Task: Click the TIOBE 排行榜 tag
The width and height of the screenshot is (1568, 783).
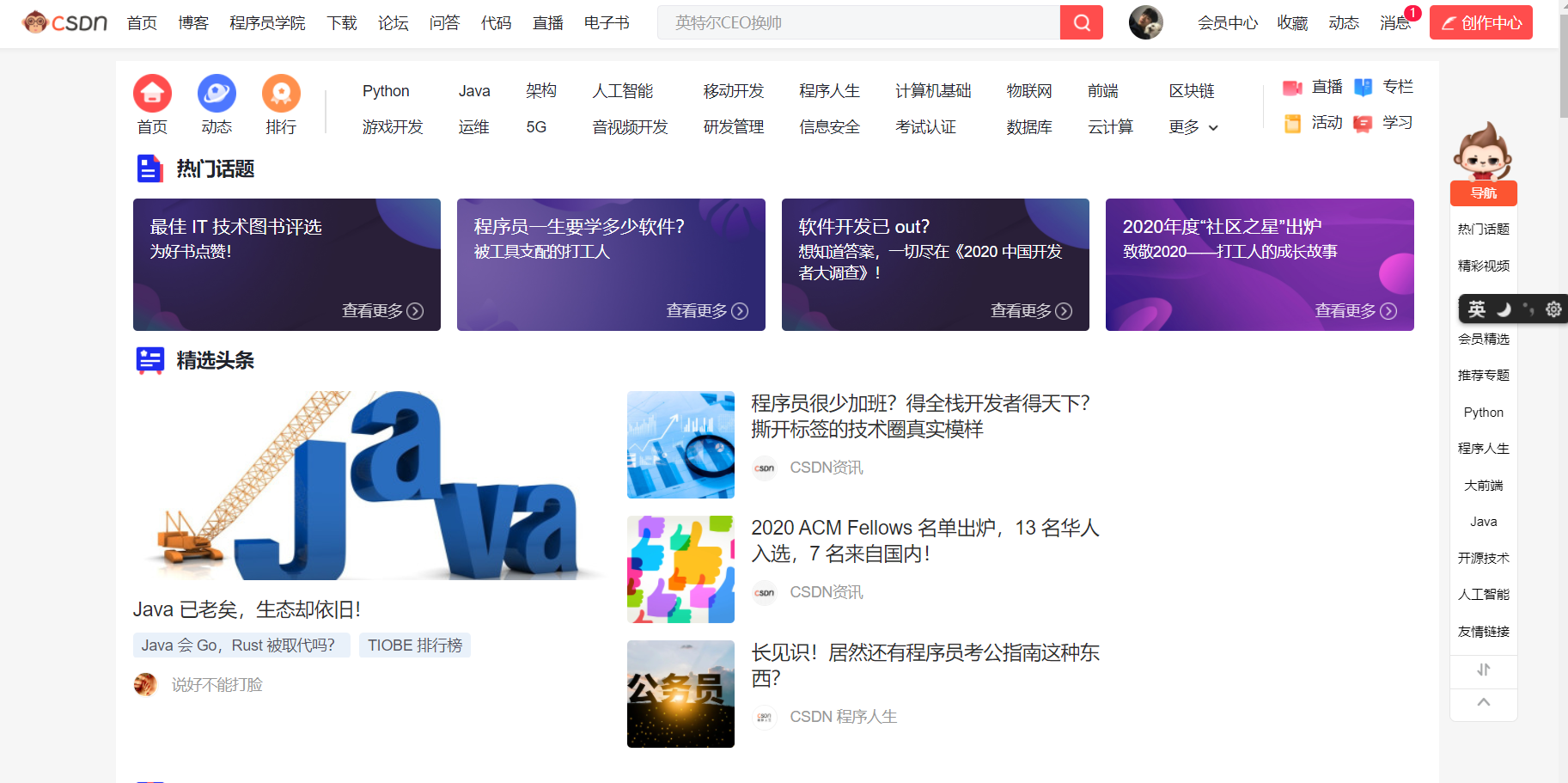Action: 415,645
